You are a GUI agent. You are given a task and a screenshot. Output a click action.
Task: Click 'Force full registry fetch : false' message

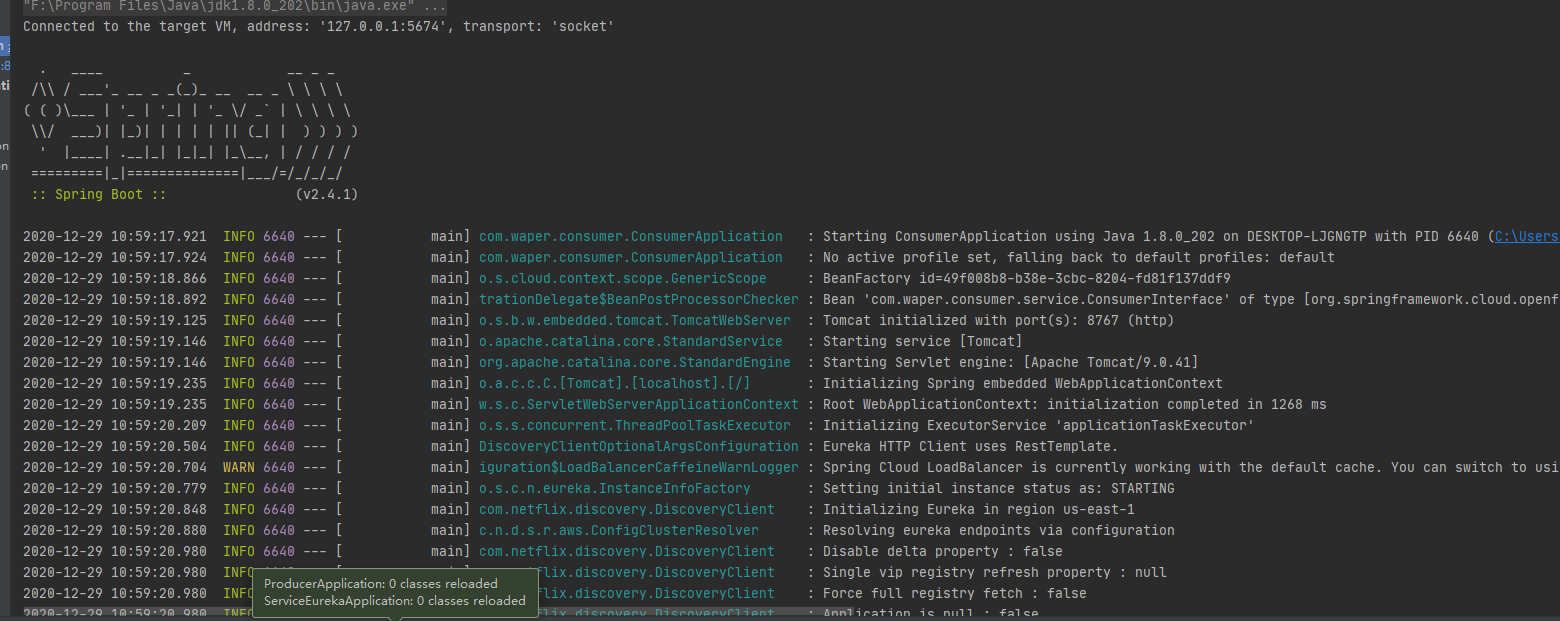click(x=954, y=594)
